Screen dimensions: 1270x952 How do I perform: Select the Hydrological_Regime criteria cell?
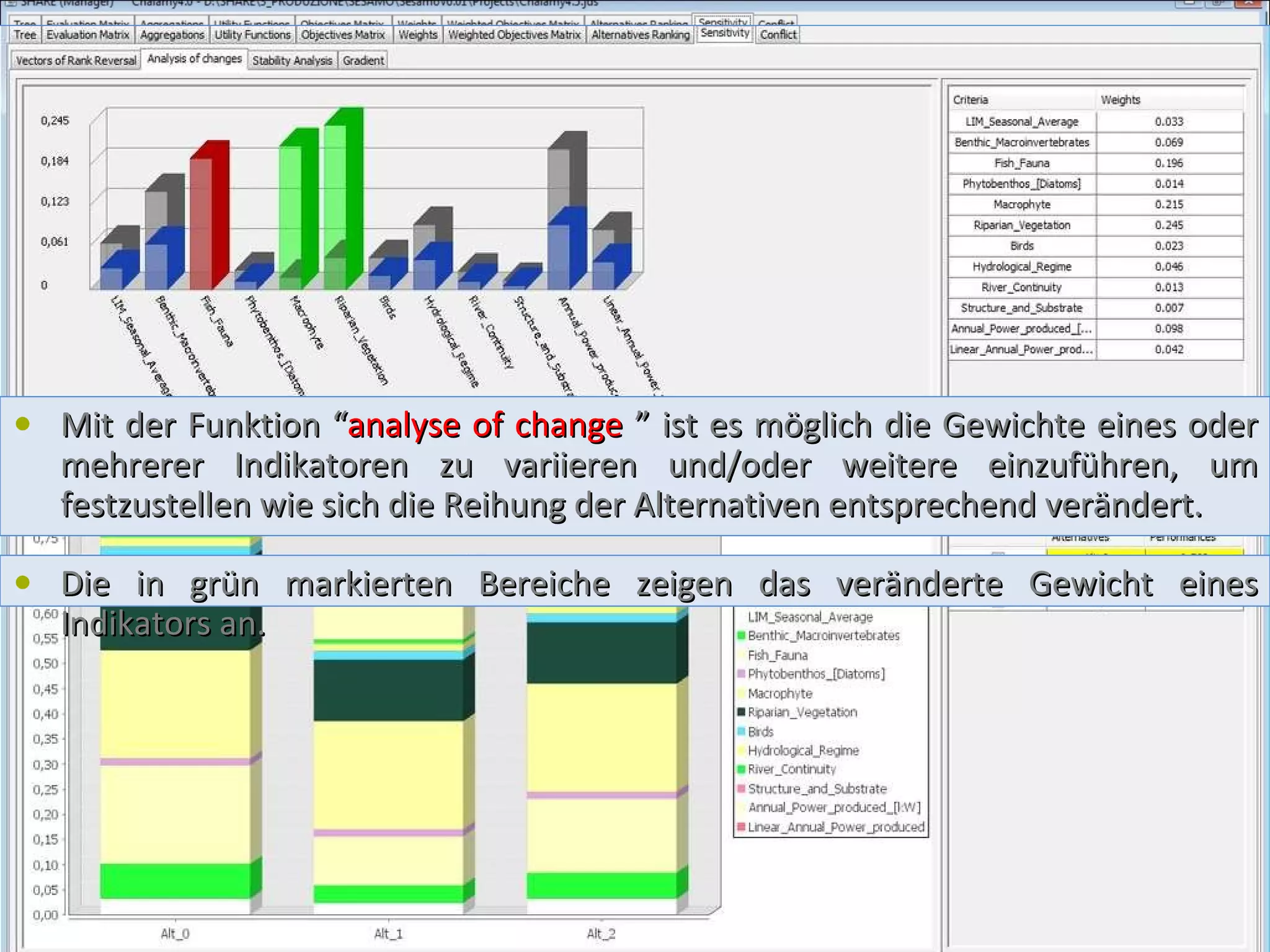tap(1022, 267)
